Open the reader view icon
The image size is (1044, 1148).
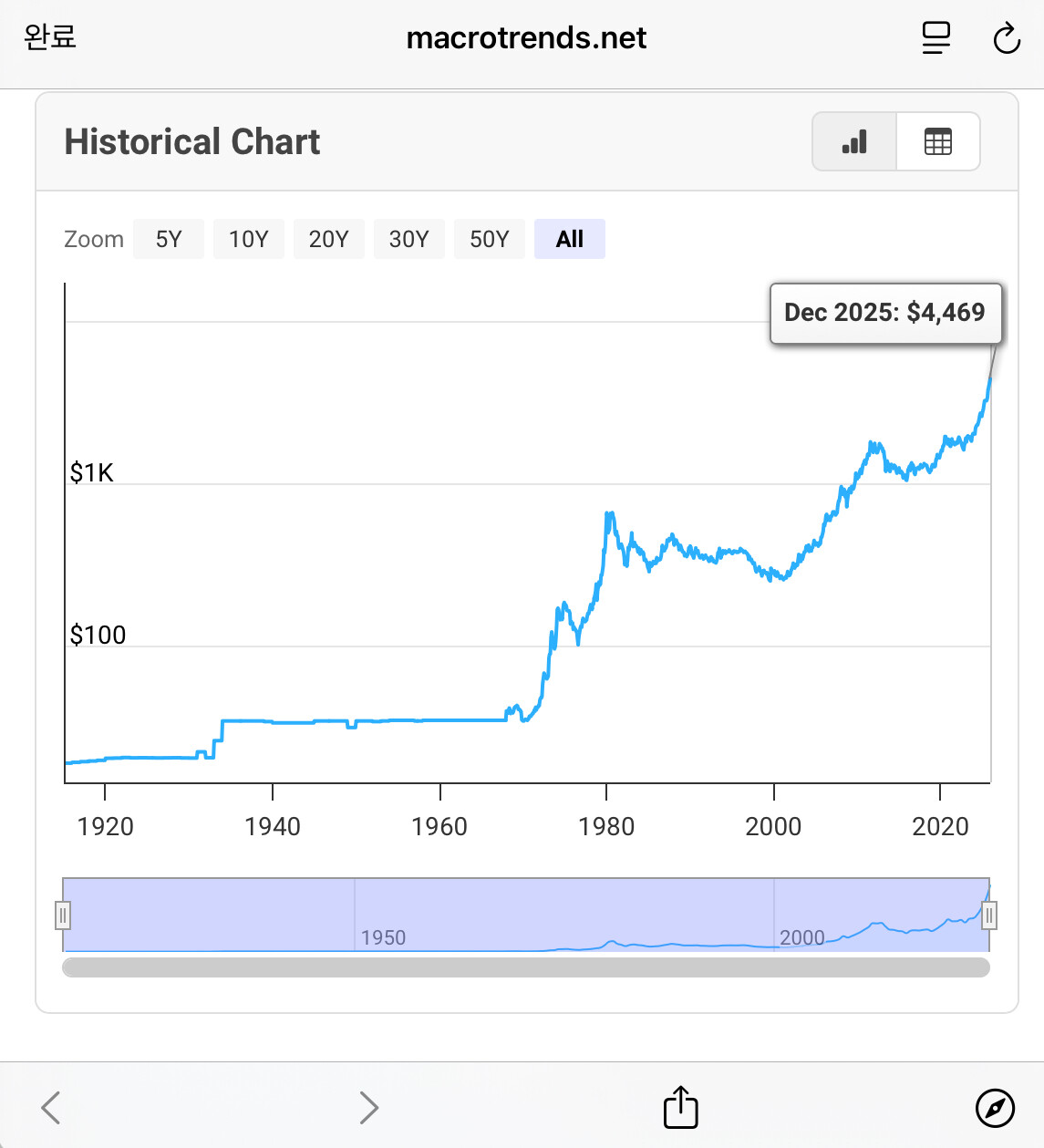[935, 38]
